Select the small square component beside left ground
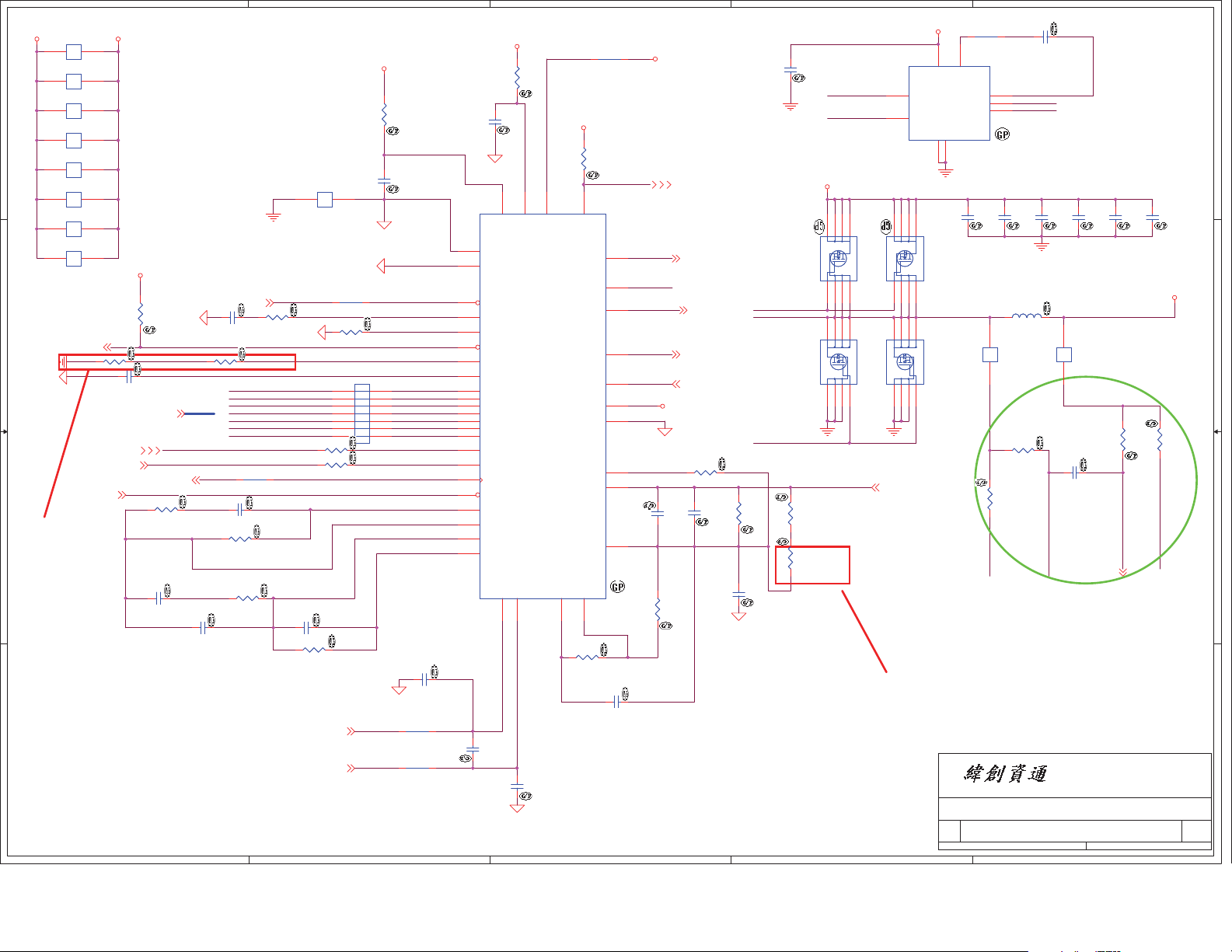This screenshot has width=1232, height=952. coord(325,200)
